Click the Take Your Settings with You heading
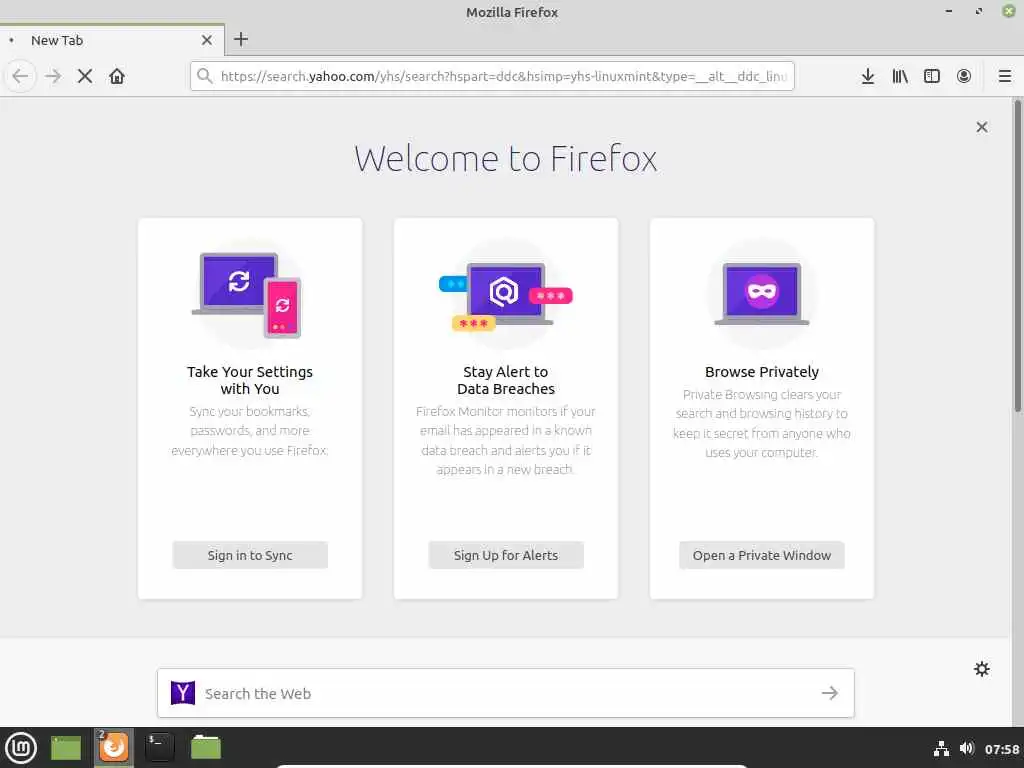Viewport: 1024px width, 768px height. (x=250, y=380)
